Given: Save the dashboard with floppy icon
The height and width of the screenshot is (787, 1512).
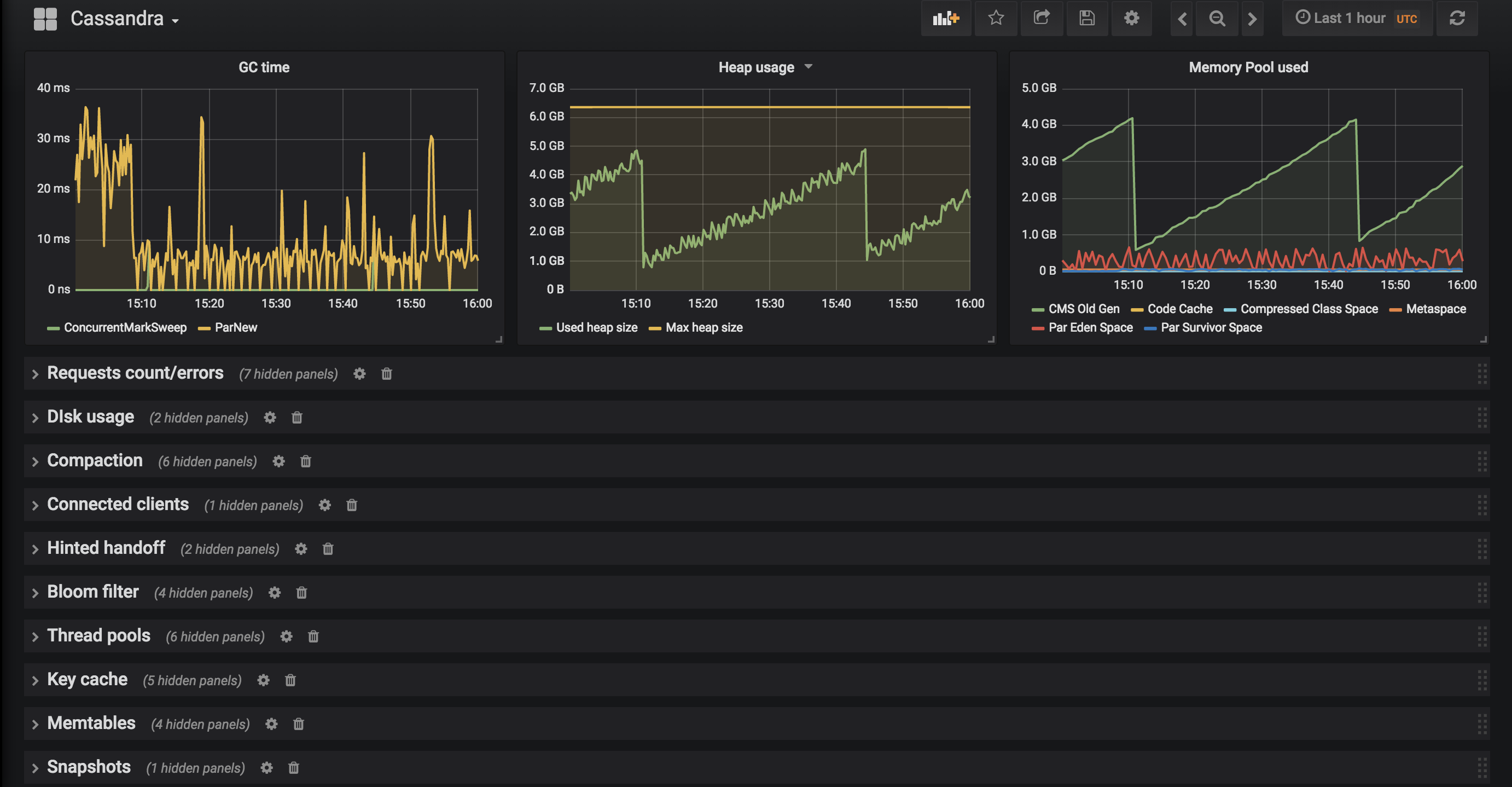Looking at the screenshot, I should 1086,18.
